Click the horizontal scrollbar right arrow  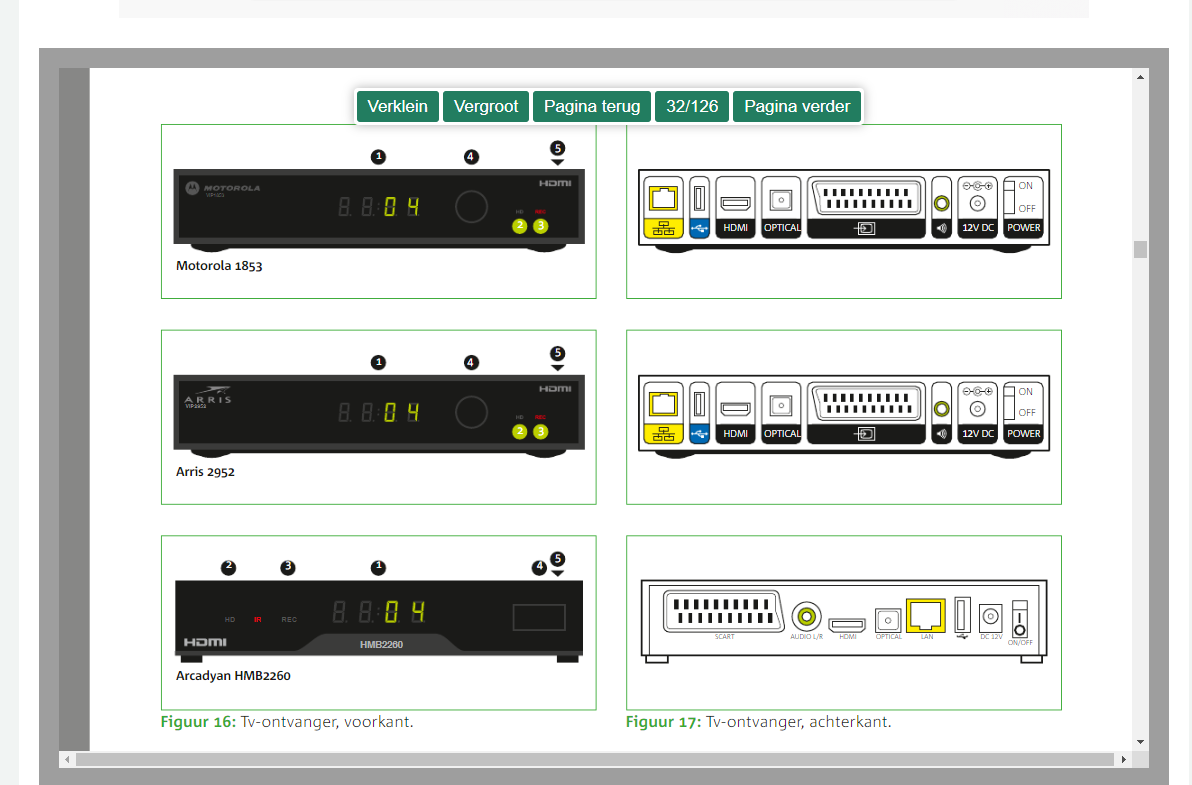(1124, 759)
